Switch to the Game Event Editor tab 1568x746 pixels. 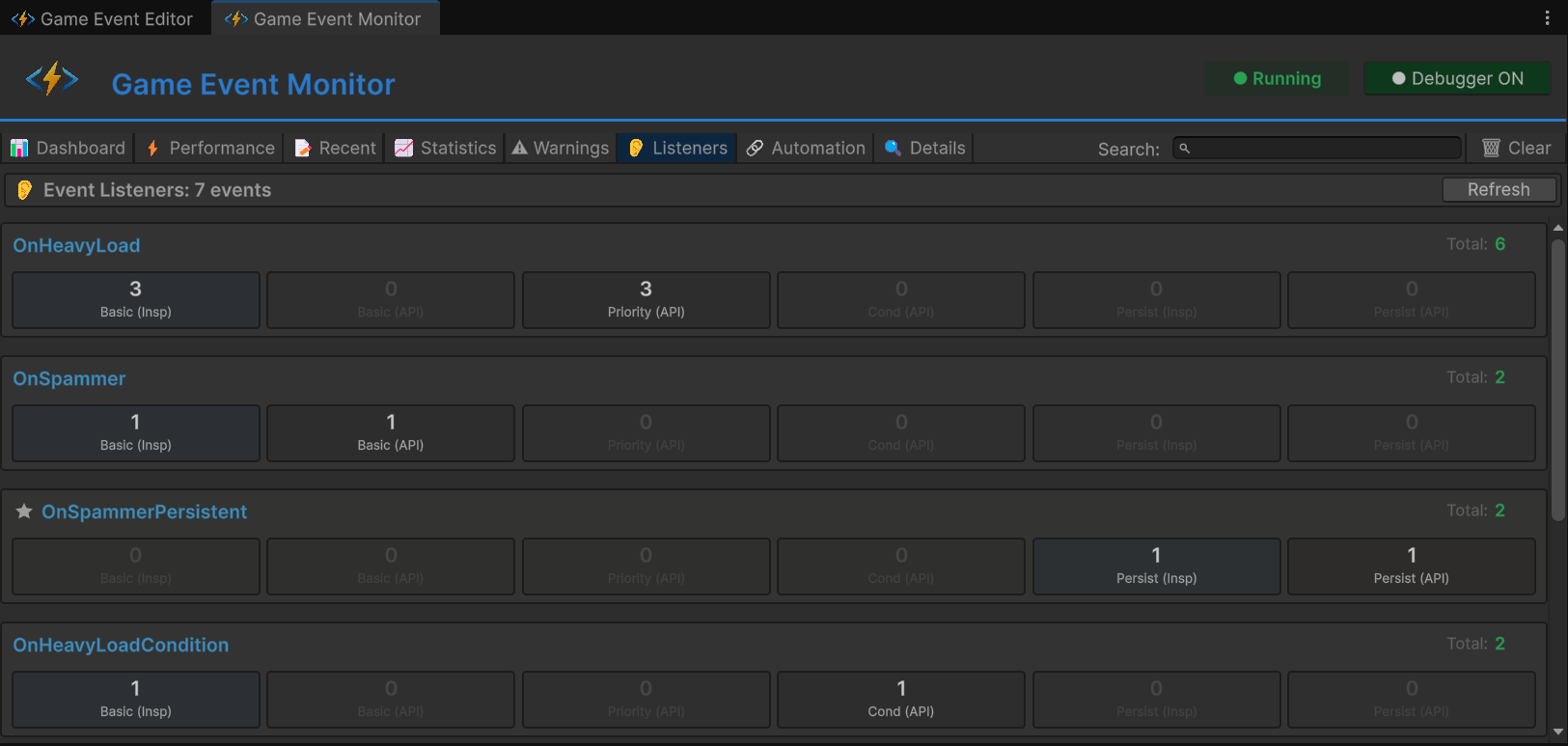(104, 18)
